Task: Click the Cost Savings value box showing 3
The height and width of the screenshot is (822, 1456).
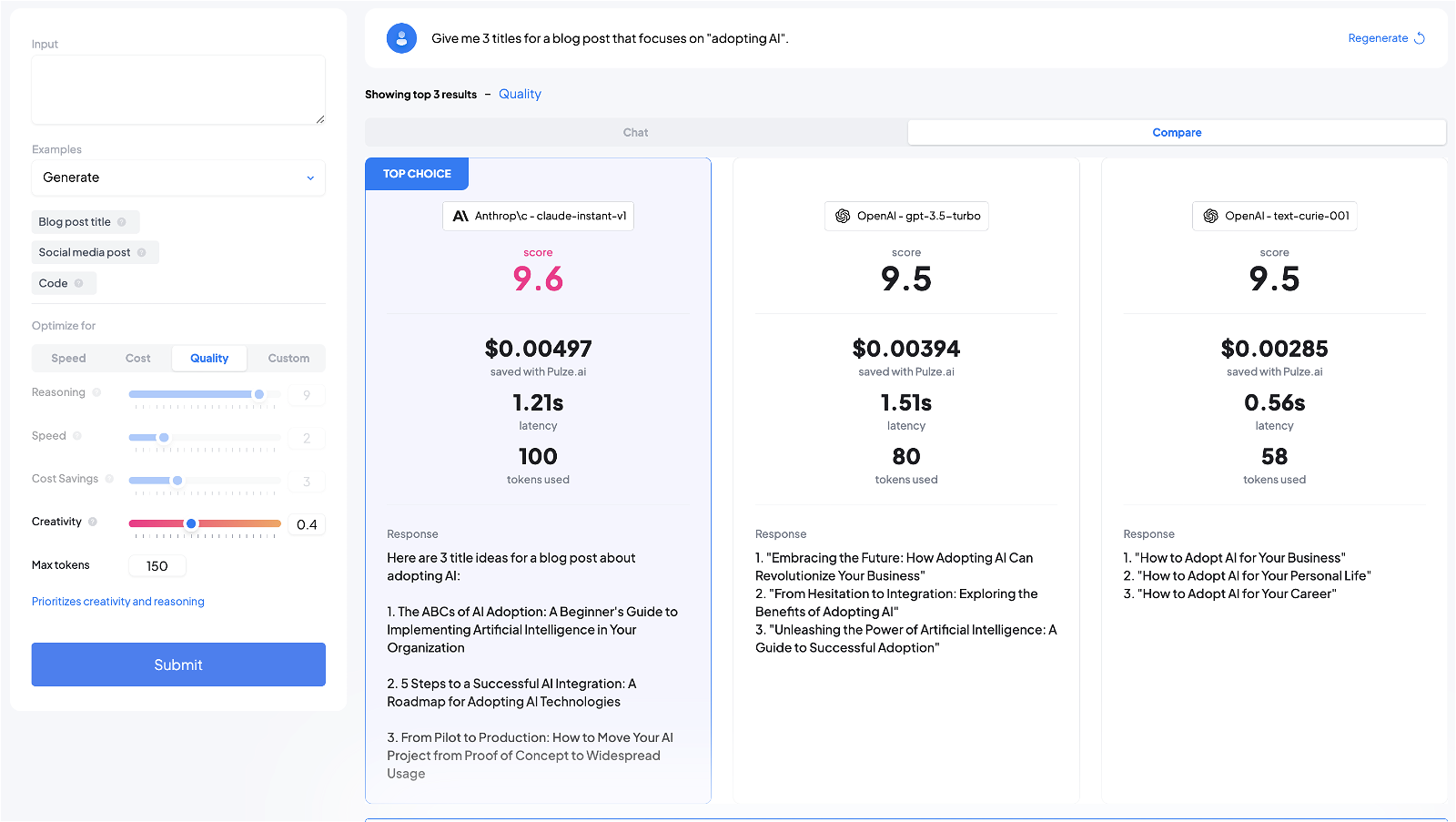Action: pyautogui.click(x=307, y=482)
